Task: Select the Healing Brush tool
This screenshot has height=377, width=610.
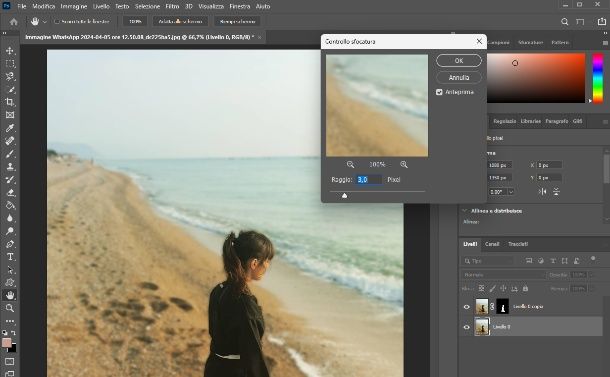Action: [10, 141]
